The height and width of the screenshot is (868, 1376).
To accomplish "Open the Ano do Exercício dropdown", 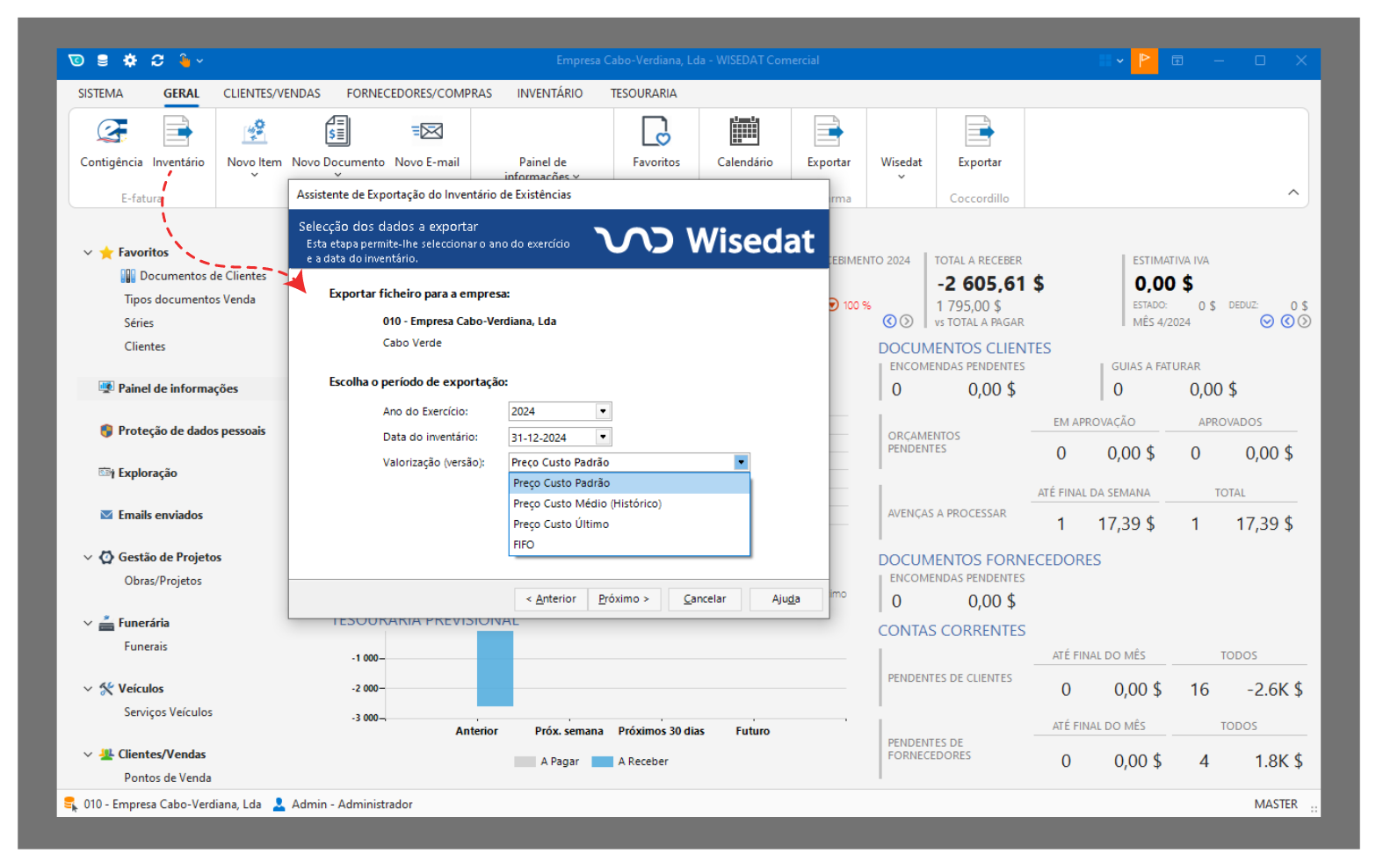I will tap(603, 411).
